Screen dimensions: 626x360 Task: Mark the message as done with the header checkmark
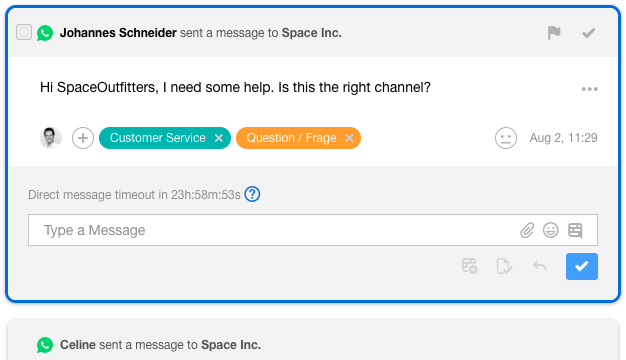pyautogui.click(x=588, y=33)
